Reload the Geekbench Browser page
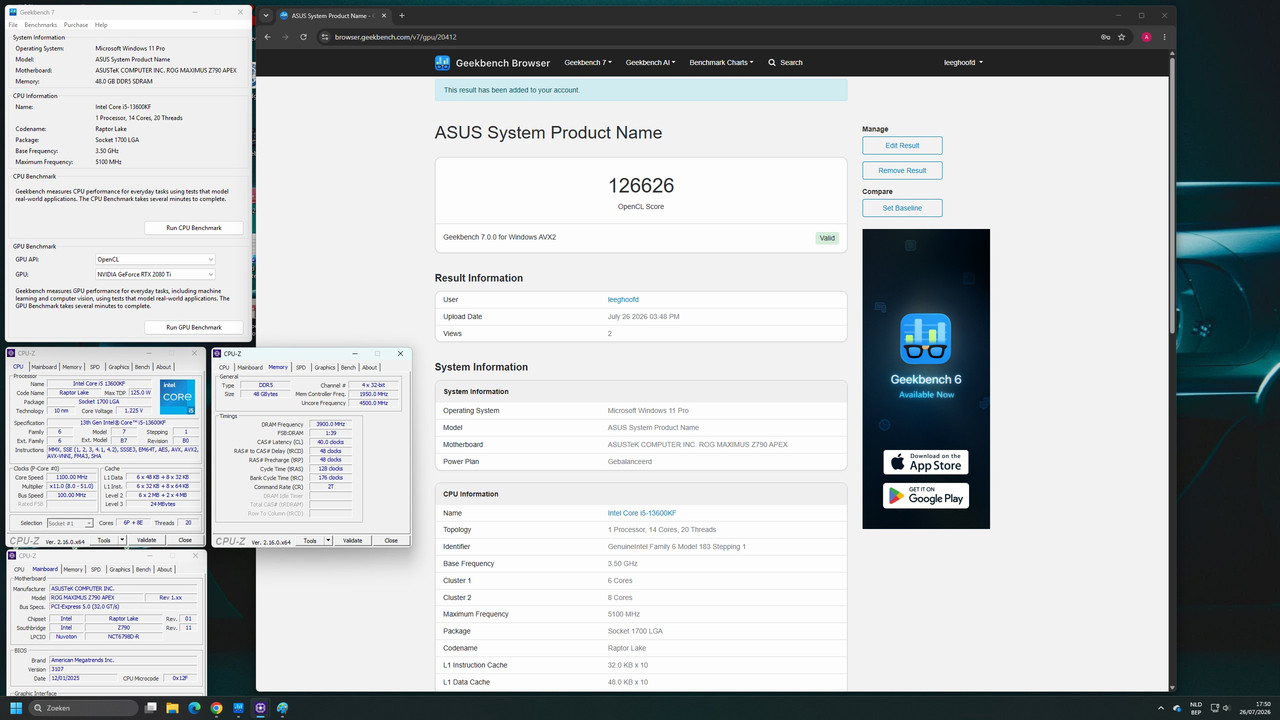 303,37
